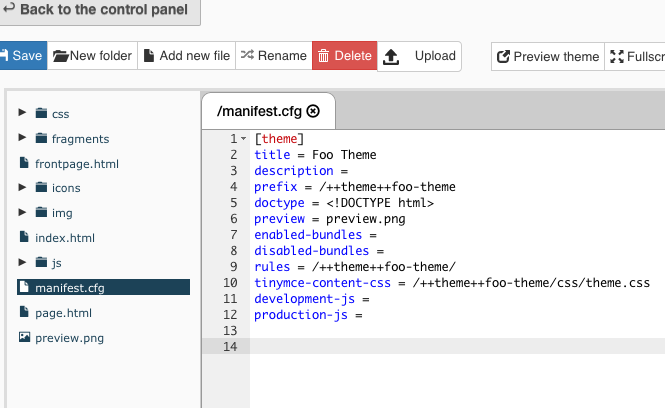
Task: Click the folder icon beside icons
Action: (41, 187)
